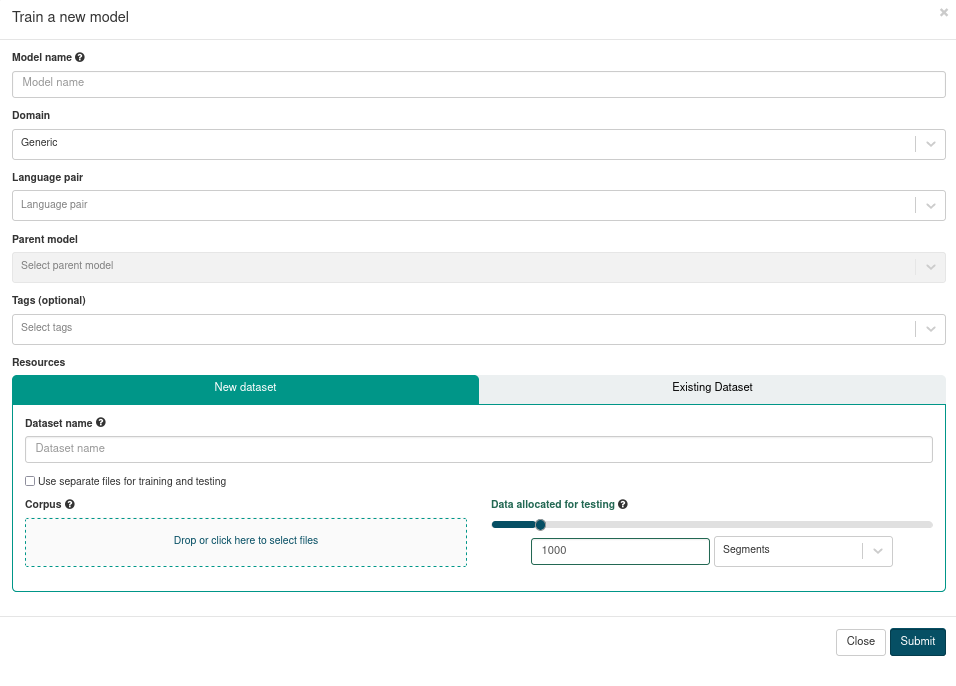Open the Language pair dropdown
Viewport: 956px width, 686px height.
pos(479,205)
